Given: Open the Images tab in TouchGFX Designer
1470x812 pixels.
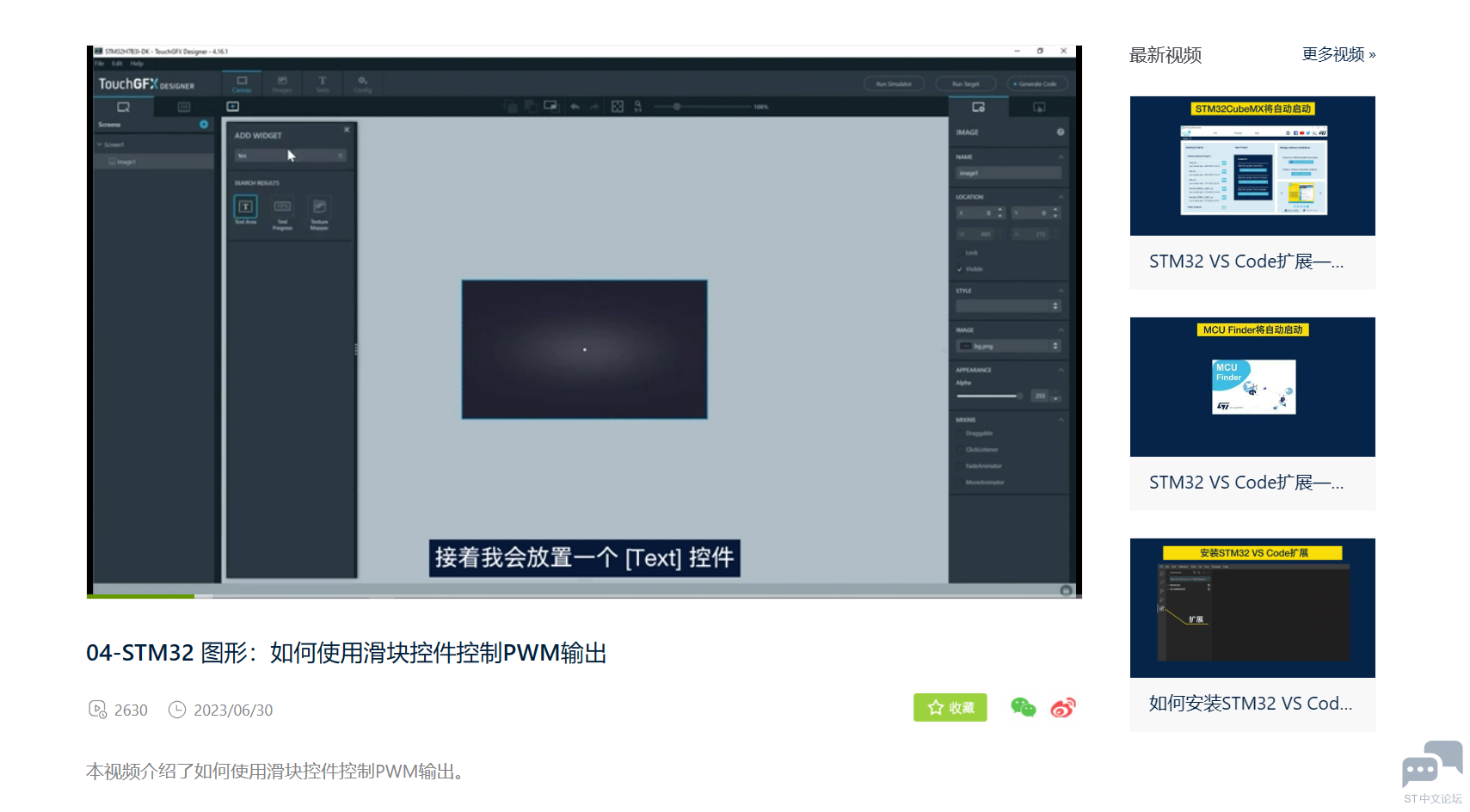Looking at the screenshot, I should pos(282,83).
